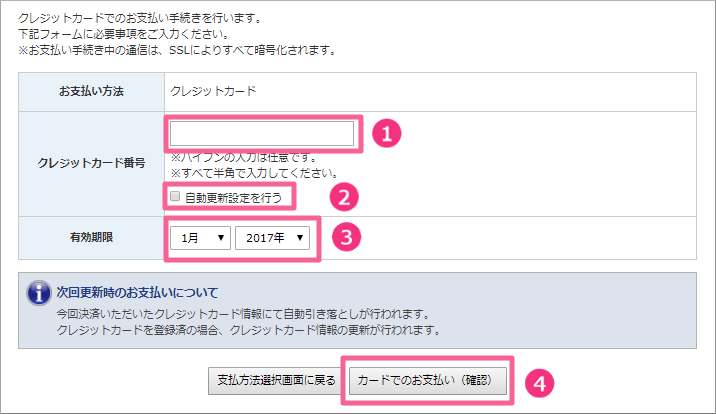Click the 自動更新設定を行う label text
The width and height of the screenshot is (716, 414).
coord(233,198)
